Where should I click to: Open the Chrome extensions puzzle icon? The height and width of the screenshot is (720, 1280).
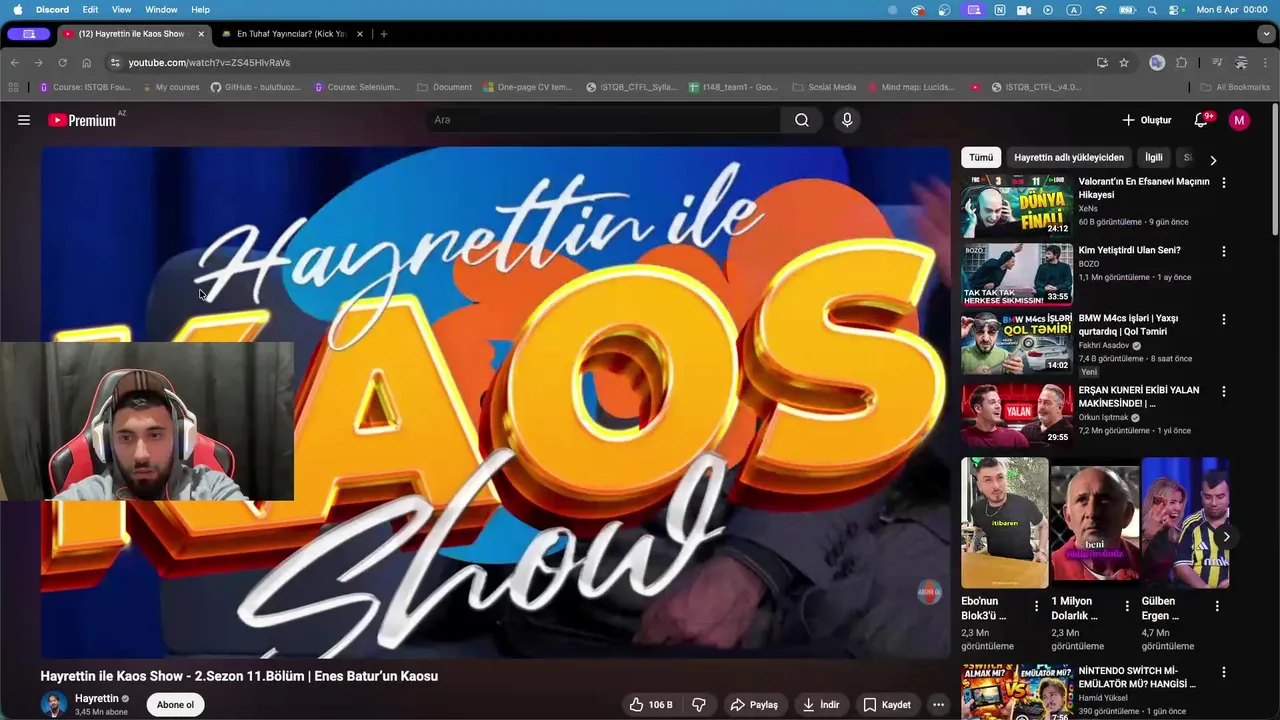point(1181,62)
